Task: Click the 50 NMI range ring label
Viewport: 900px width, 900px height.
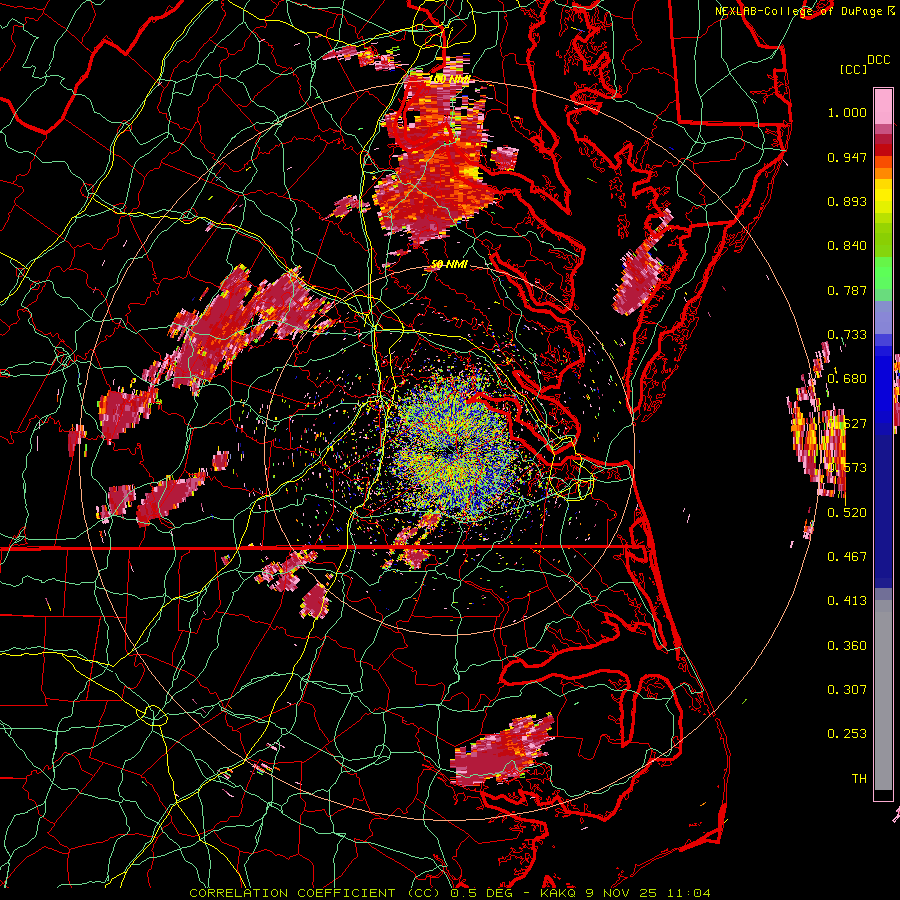Action: (449, 265)
